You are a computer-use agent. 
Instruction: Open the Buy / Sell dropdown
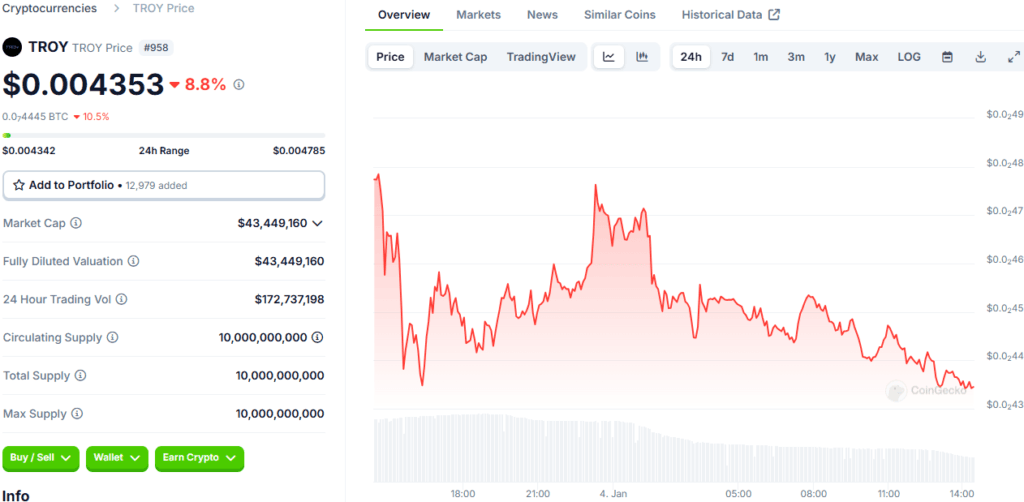[40, 458]
